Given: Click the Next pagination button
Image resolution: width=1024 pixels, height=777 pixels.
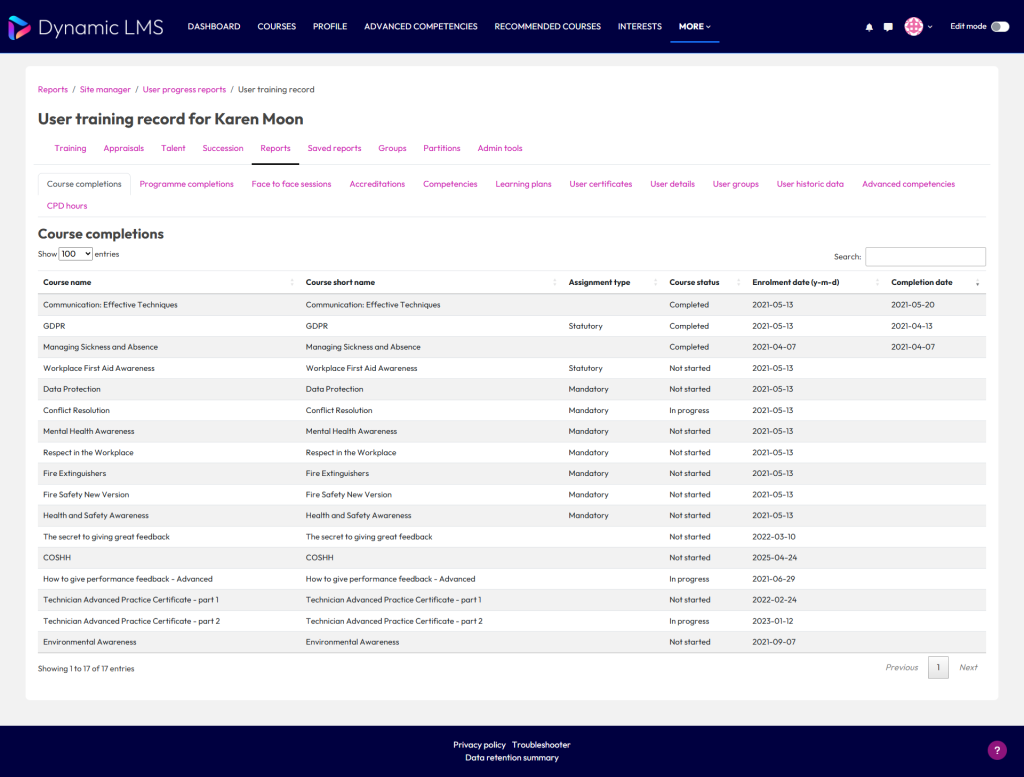Looking at the screenshot, I should (x=968, y=667).
